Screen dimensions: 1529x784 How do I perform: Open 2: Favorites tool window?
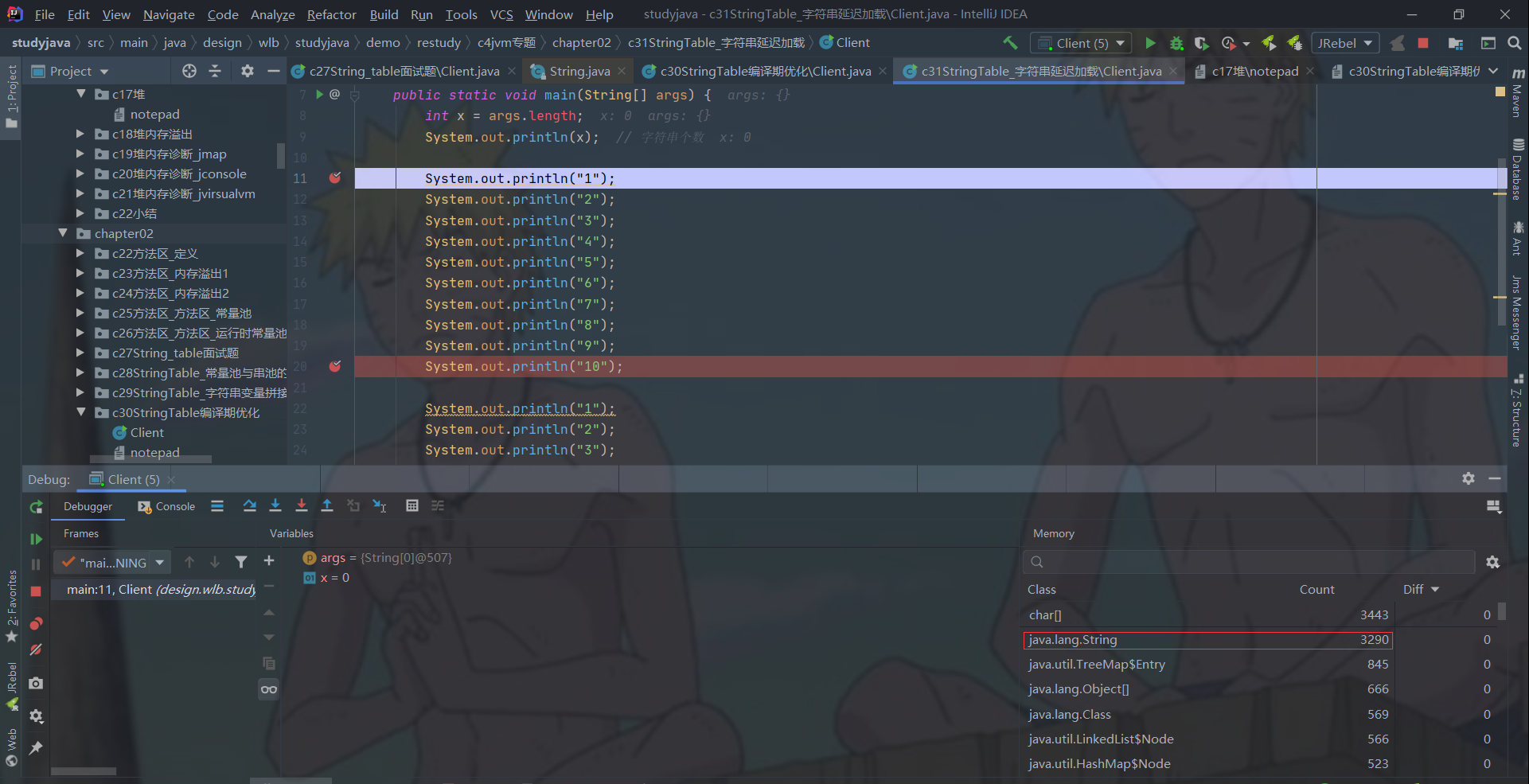11,607
